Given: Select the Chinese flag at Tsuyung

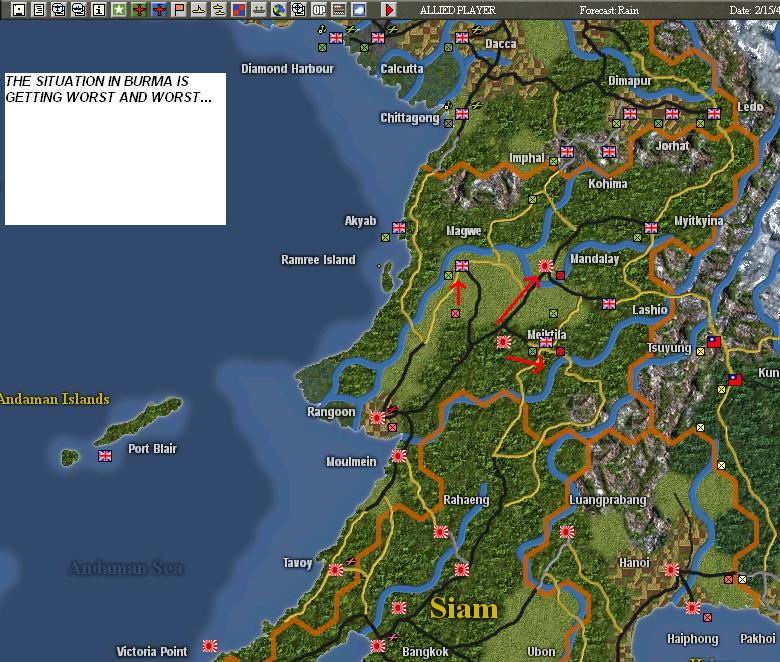Looking at the screenshot, I should 714,342.
